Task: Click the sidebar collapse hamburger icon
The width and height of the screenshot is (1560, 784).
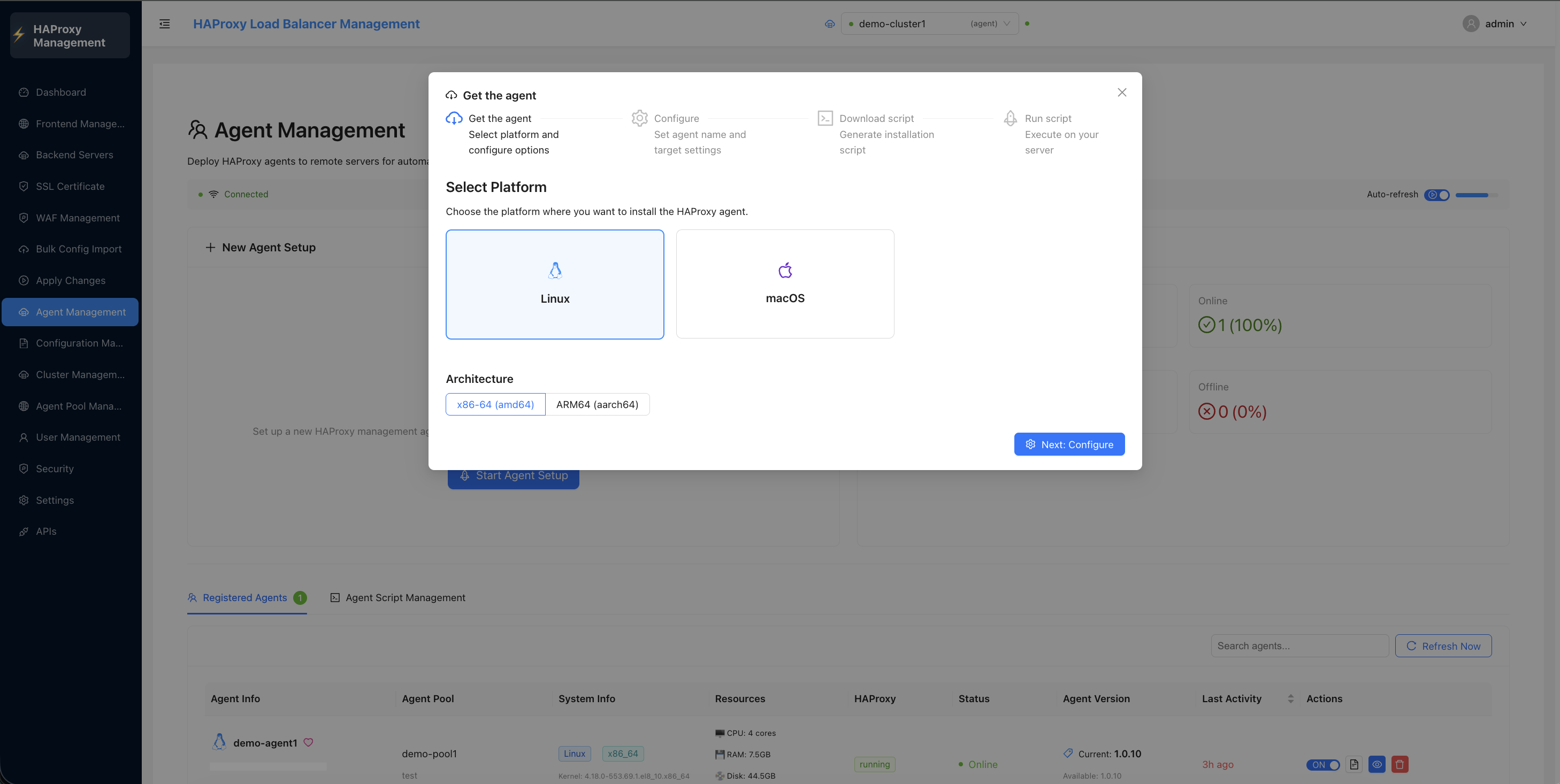Action: point(164,24)
